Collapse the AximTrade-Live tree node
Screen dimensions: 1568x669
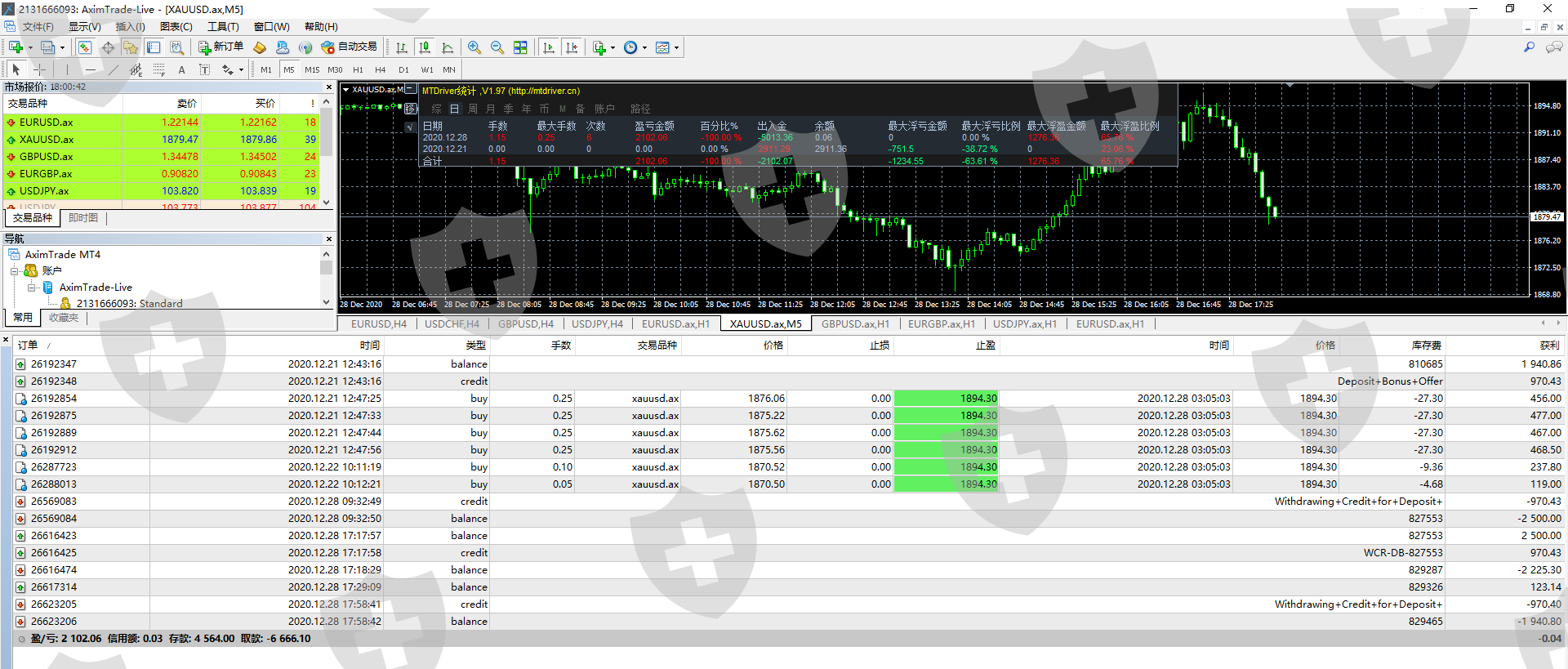pyautogui.click(x=31, y=288)
